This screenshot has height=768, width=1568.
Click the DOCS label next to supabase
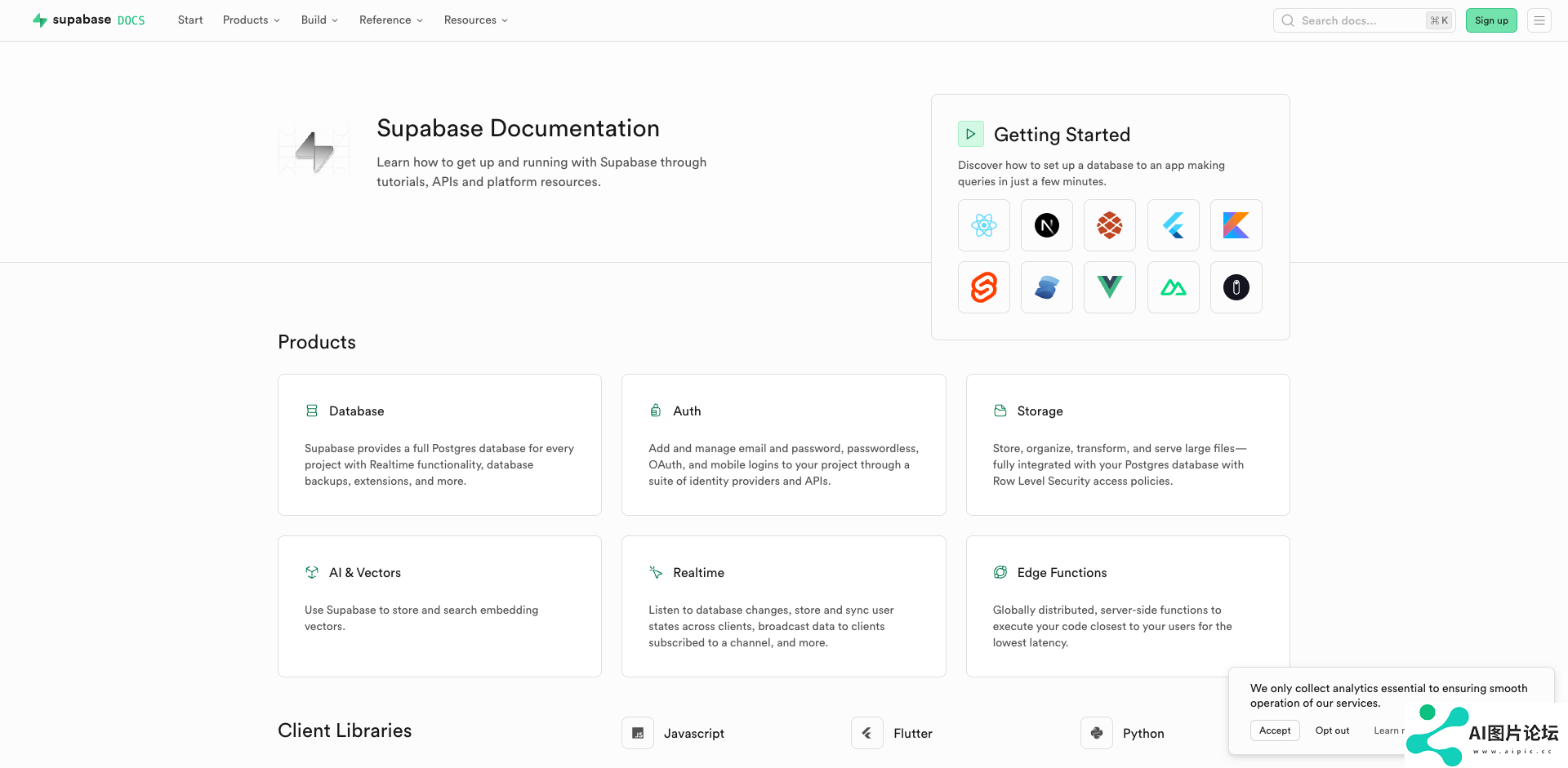tap(131, 20)
